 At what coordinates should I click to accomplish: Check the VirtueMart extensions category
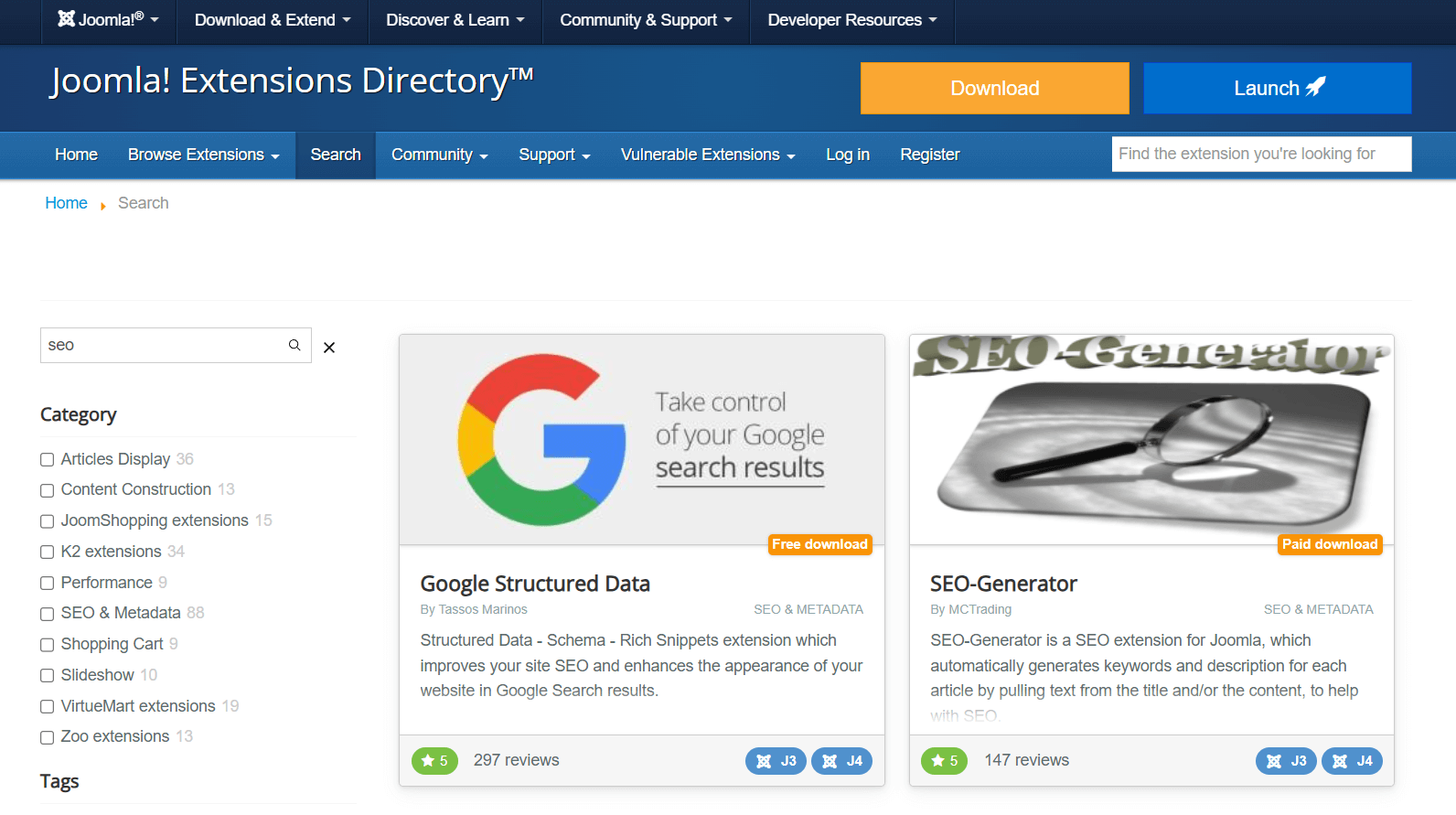point(48,707)
